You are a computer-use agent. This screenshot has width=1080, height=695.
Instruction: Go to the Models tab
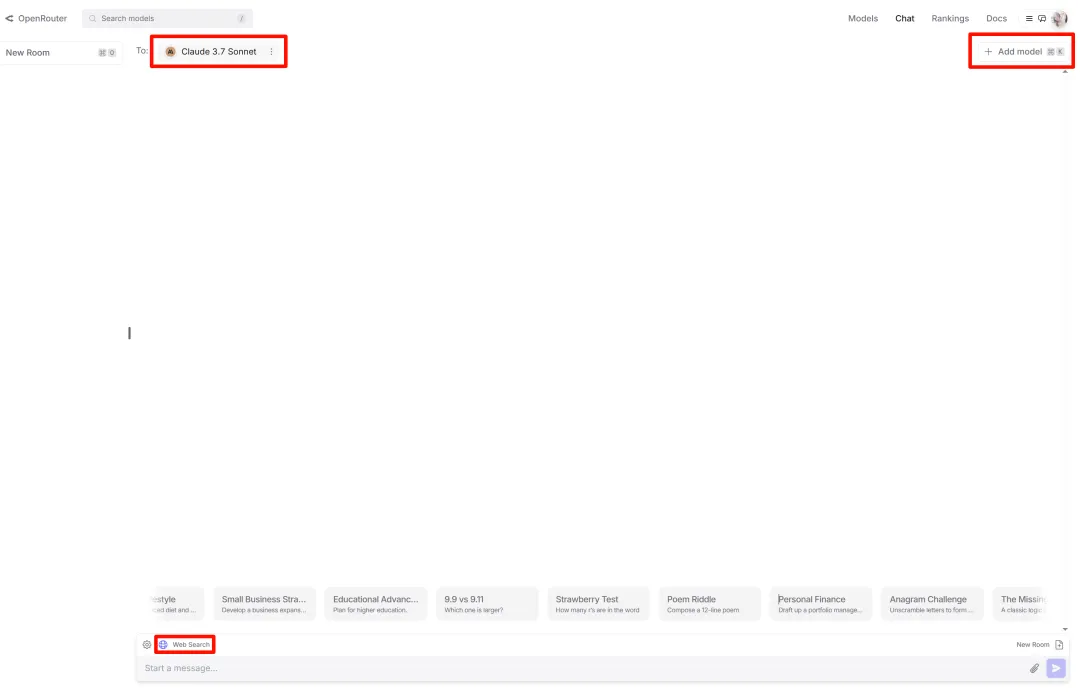pos(862,18)
